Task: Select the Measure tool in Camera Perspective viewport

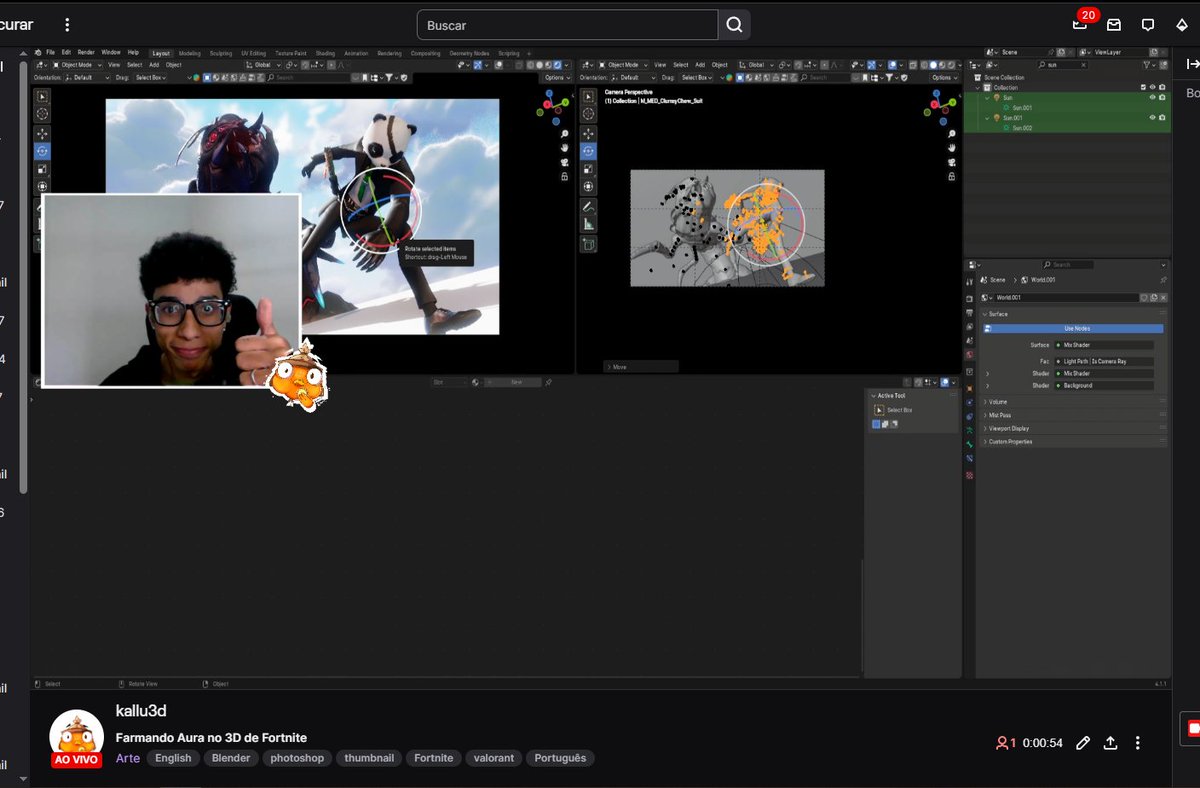Action: click(x=588, y=224)
